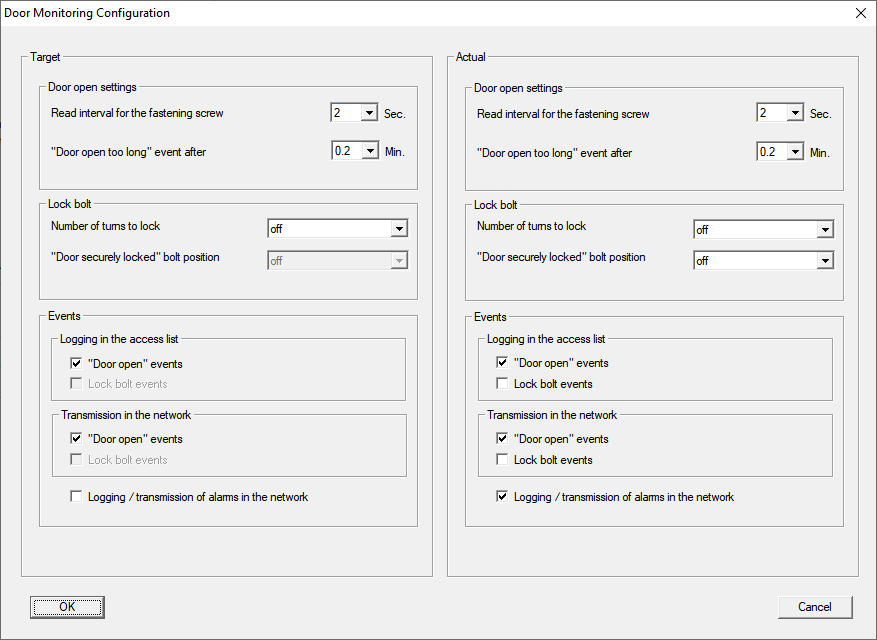Open Target "Door open too long" minutes dropdown

pos(369,152)
